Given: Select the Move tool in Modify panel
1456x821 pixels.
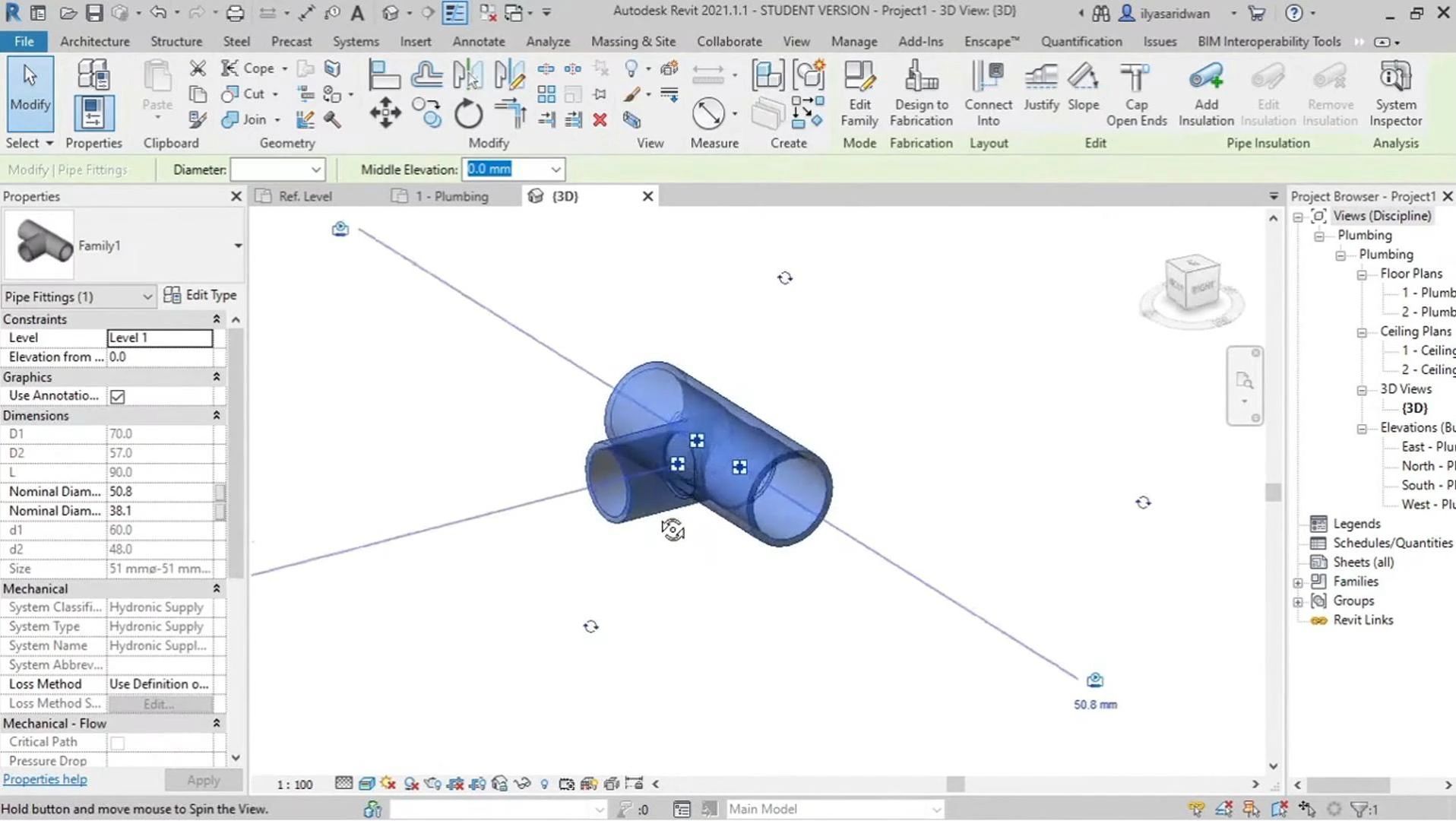Looking at the screenshot, I should click(385, 113).
